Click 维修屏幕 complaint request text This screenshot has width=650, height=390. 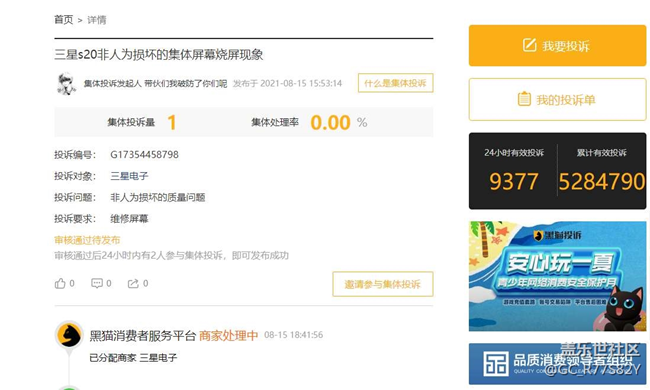coord(129,219)
